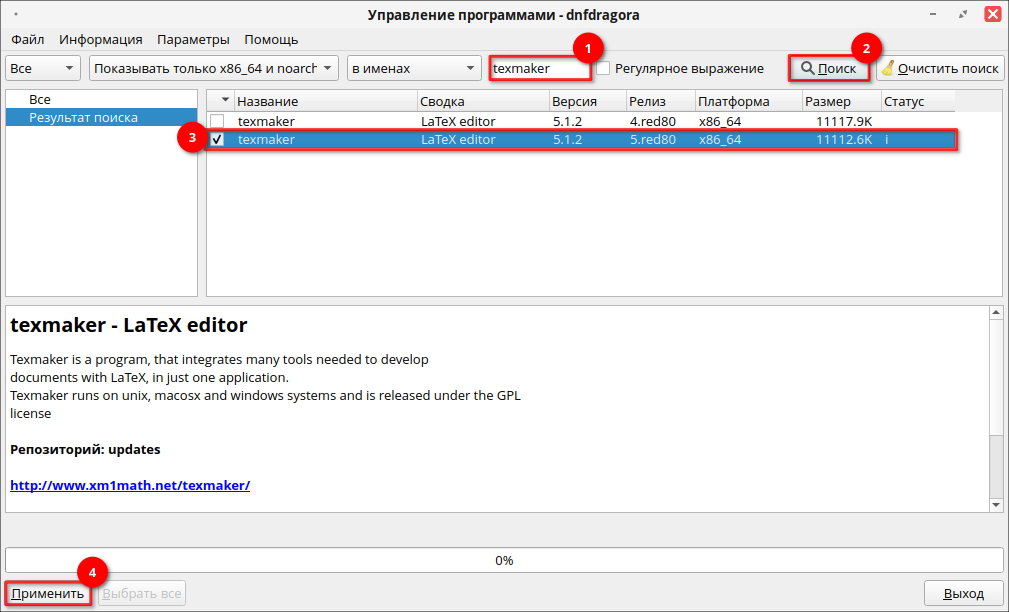Select the texmaker row with release 4.red80
Viewport: 1009px width, 612px height.
click(x=582, y=121)
